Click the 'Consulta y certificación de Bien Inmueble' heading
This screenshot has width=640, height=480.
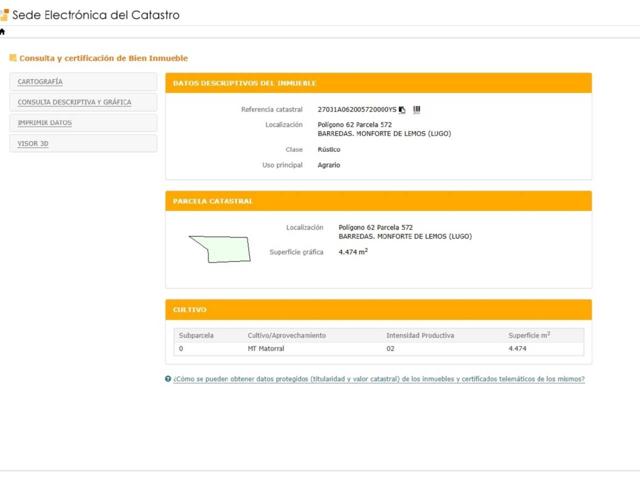point(103,58)
